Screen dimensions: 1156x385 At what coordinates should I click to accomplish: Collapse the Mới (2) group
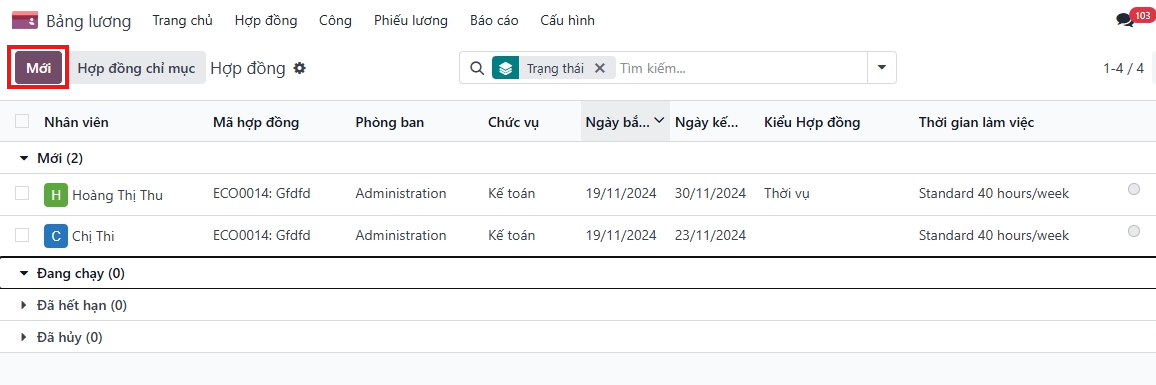[24, 159]
